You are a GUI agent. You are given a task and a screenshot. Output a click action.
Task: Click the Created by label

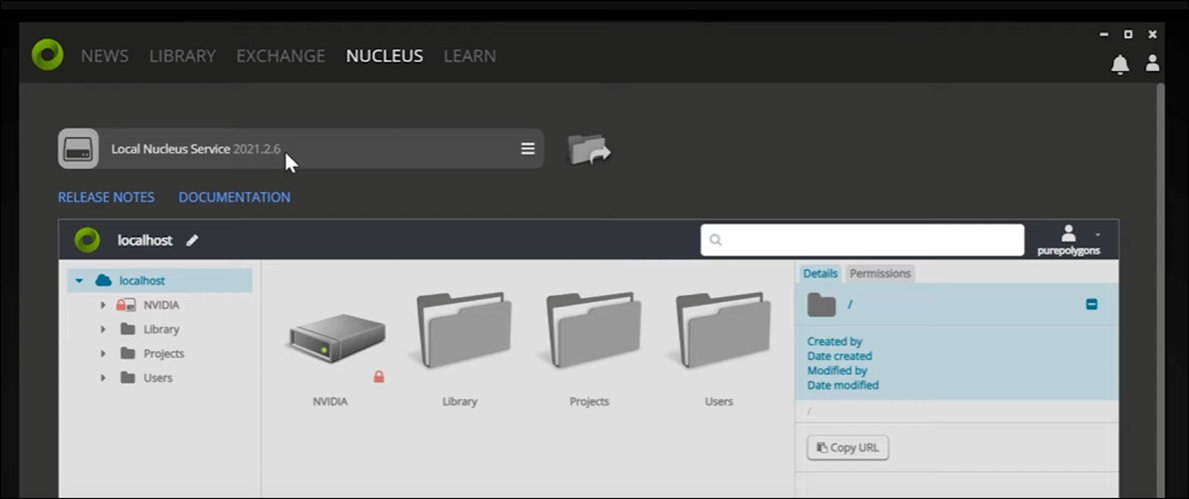(834, 341)
